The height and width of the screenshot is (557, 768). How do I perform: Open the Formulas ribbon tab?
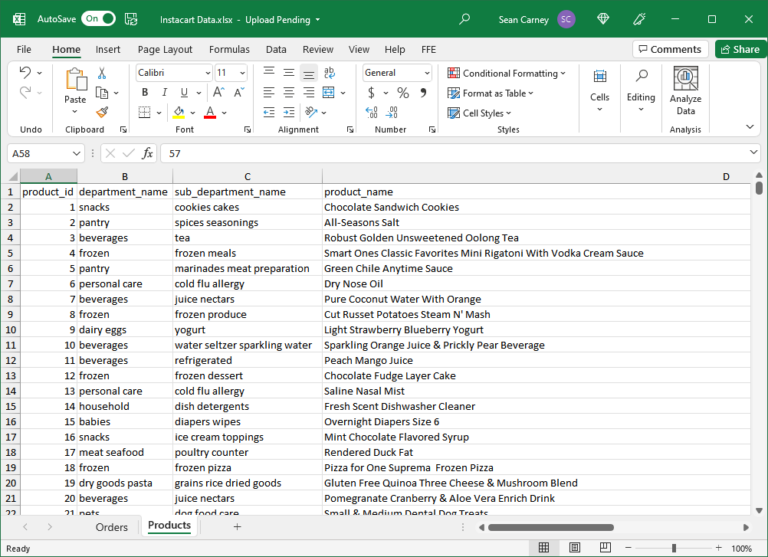[x=229, y=49]
